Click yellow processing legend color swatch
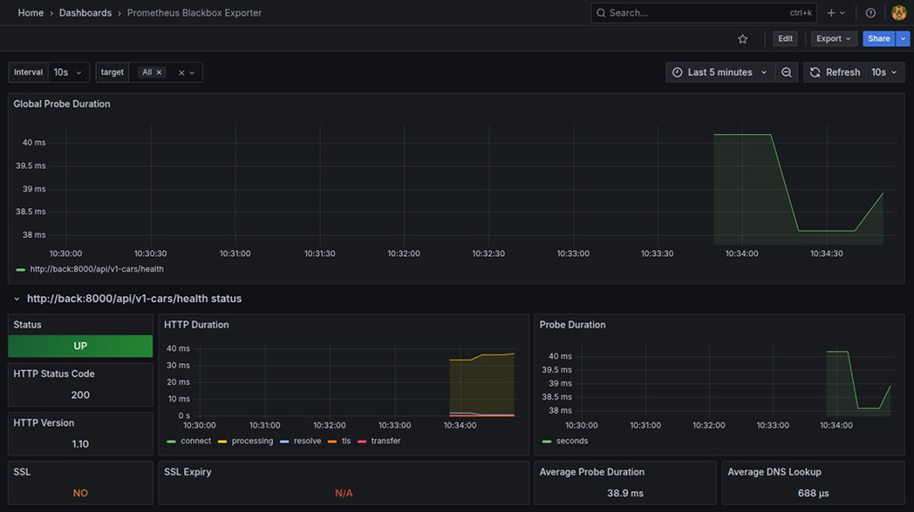914x512 pixels. [222, 441]
